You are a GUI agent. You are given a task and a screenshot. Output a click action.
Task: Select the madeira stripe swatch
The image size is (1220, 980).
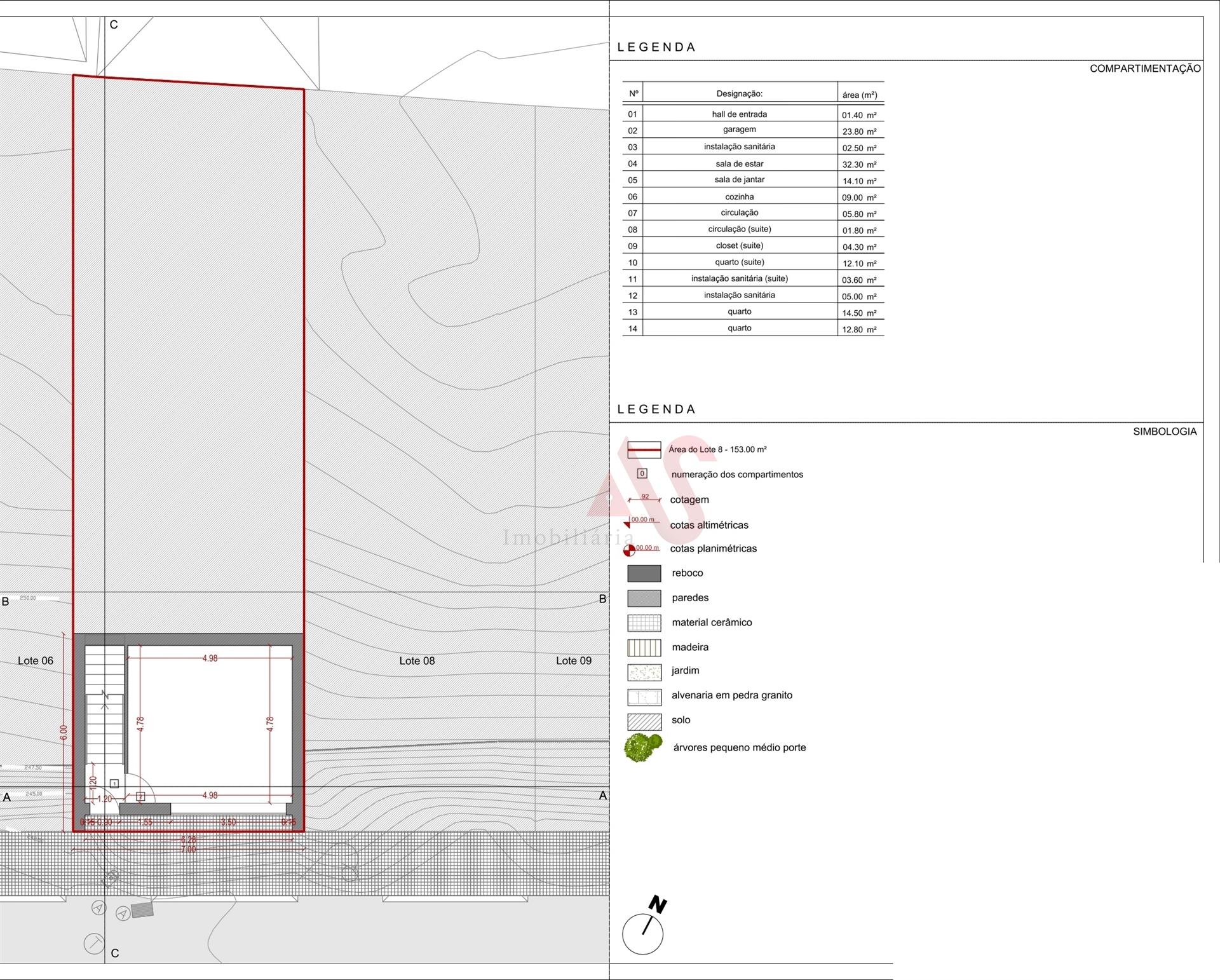tap(644, 648)
